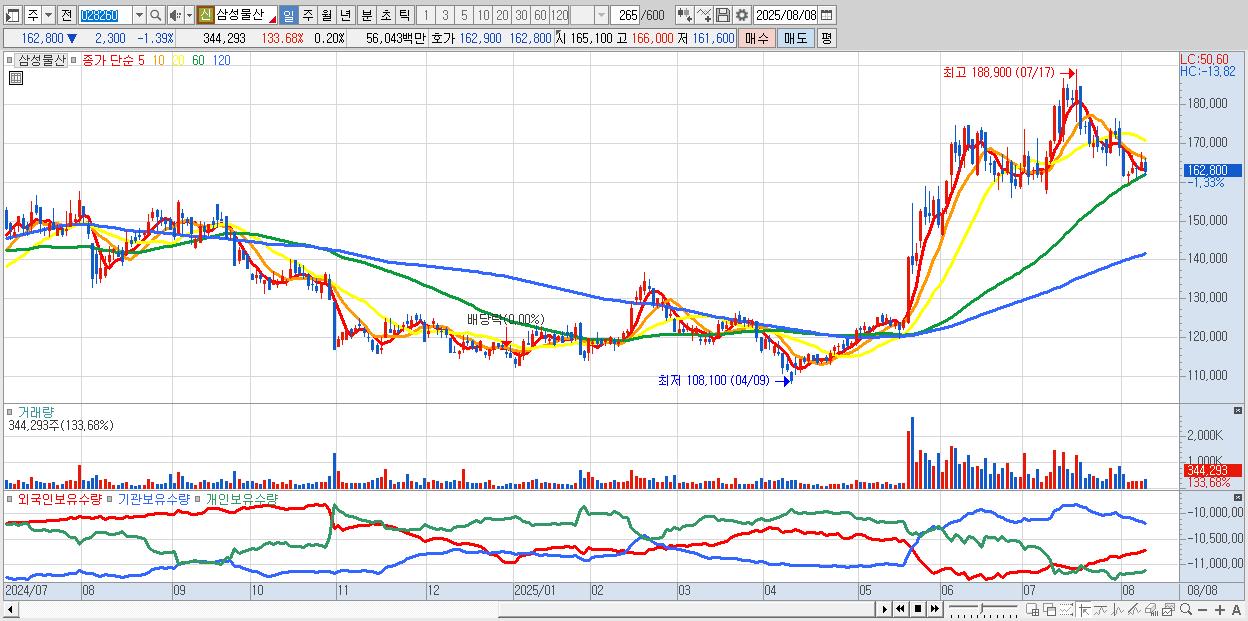The height and width of the screenshot is (621, 1248).
Task: Toggle the 외국인보유수량 indicator legend
Action: (x=59, y=498)
